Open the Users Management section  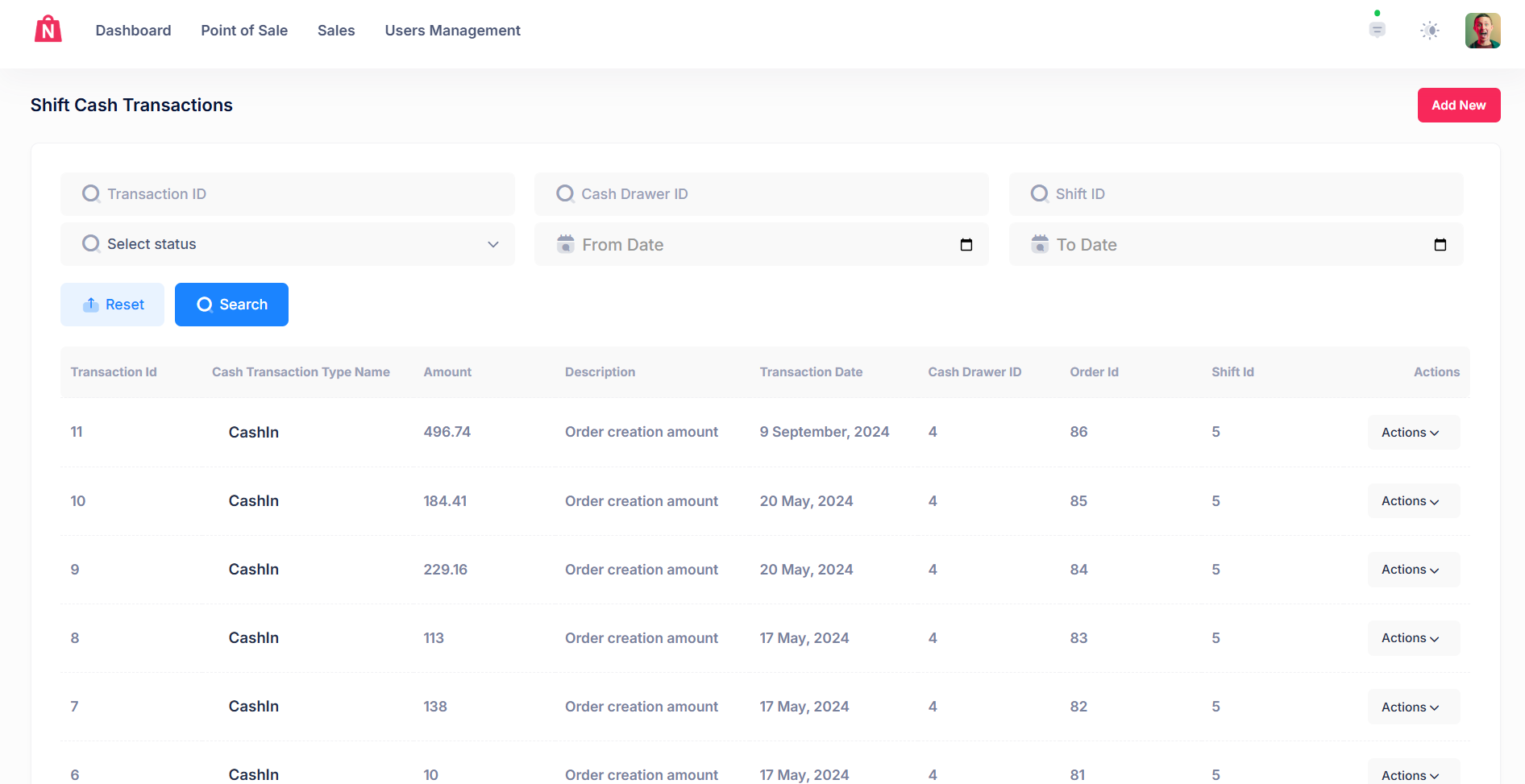pos(452,30)
